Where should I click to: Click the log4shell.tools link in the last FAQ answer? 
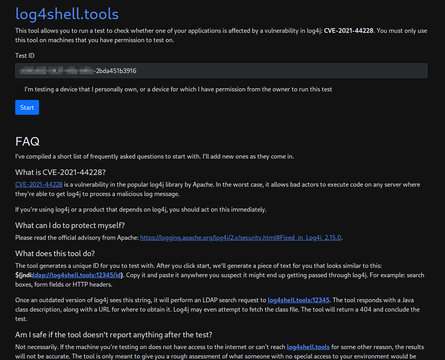(308, 347)
